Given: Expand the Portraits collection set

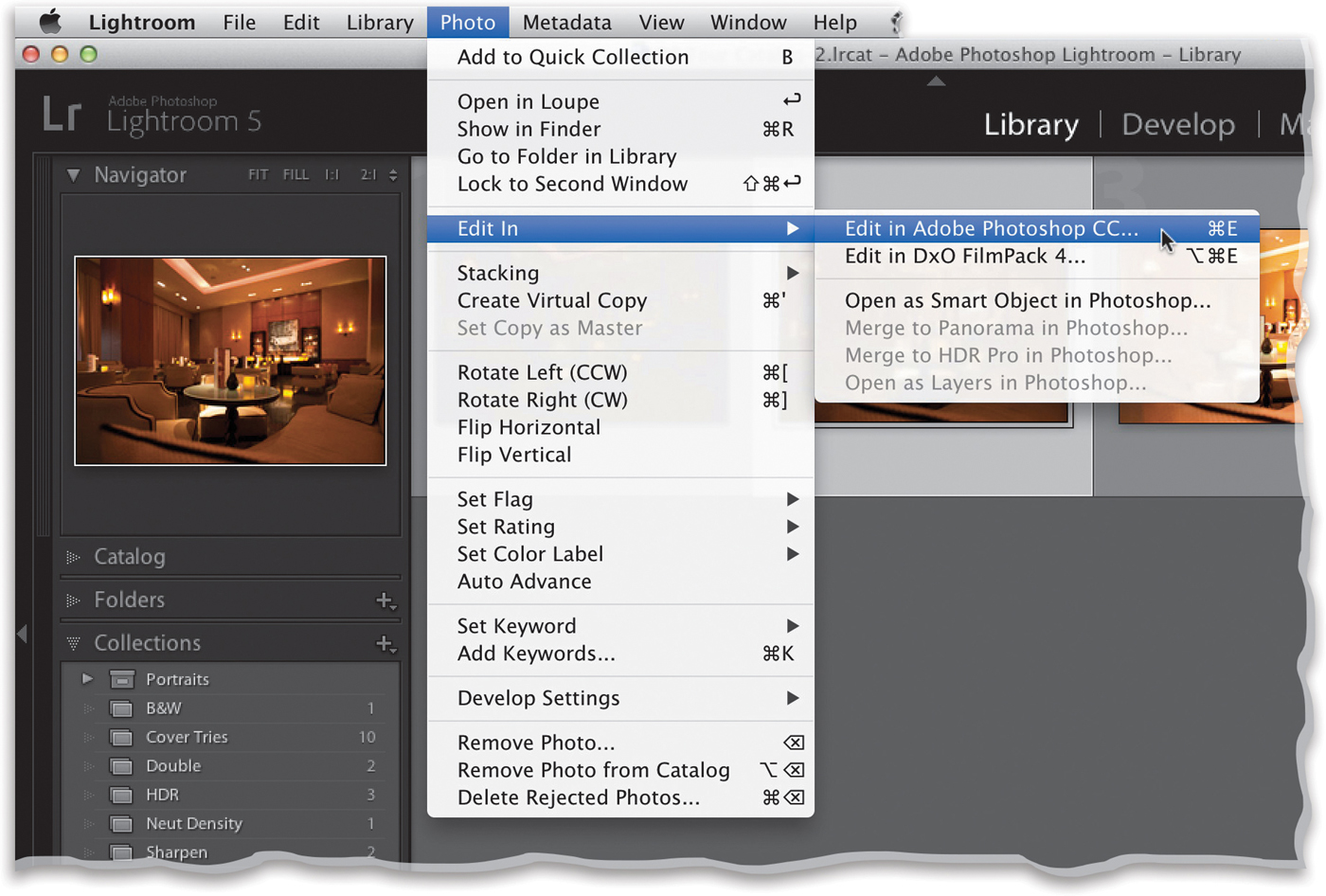Looking at the screenshot, I should [87, 679].
